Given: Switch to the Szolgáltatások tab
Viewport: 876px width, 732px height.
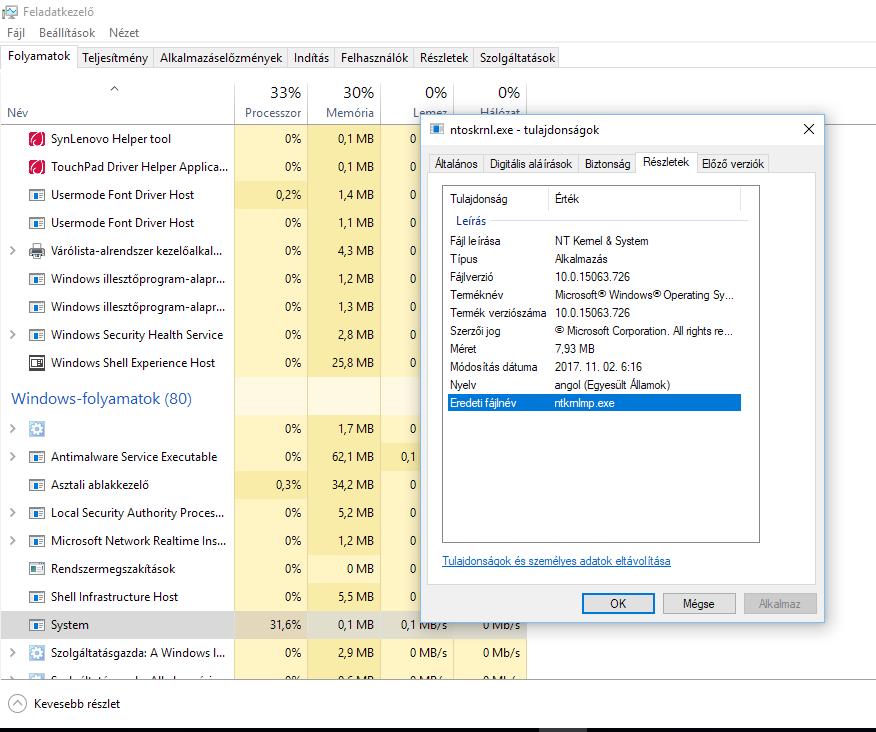Looking at the screenshot, I should (517, 58).
